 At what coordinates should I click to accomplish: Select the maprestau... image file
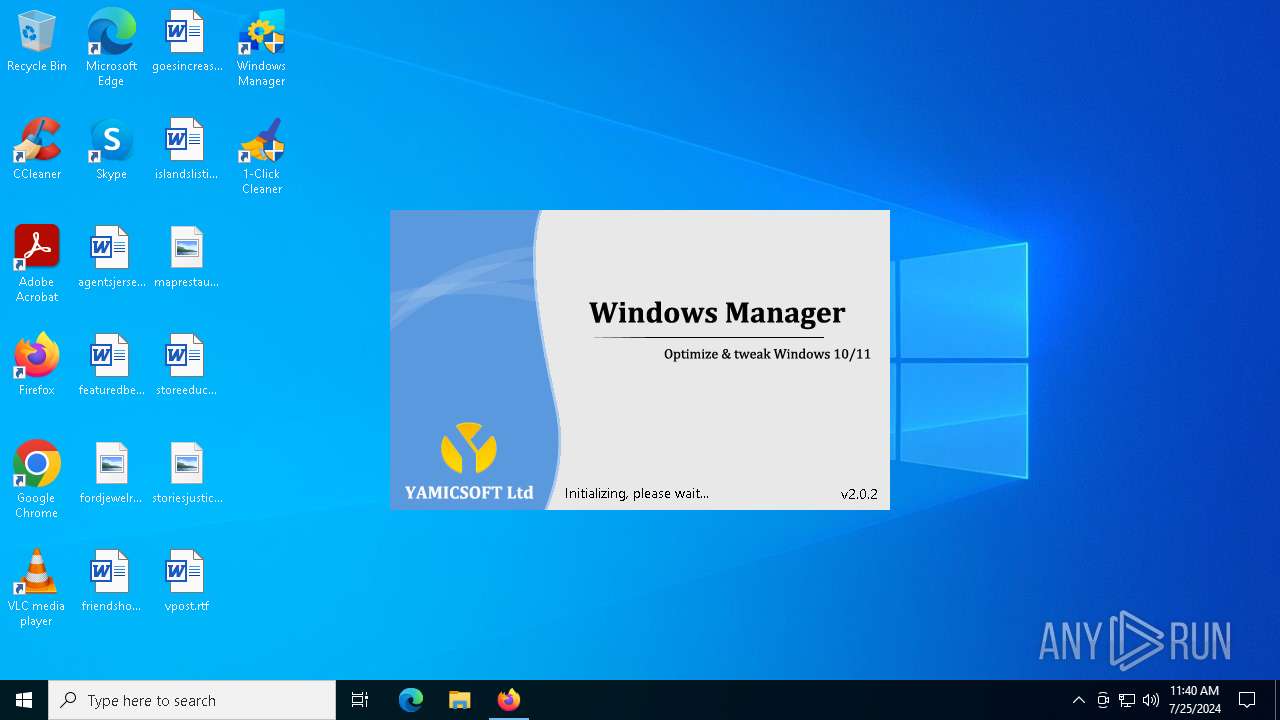coord(187,258)
